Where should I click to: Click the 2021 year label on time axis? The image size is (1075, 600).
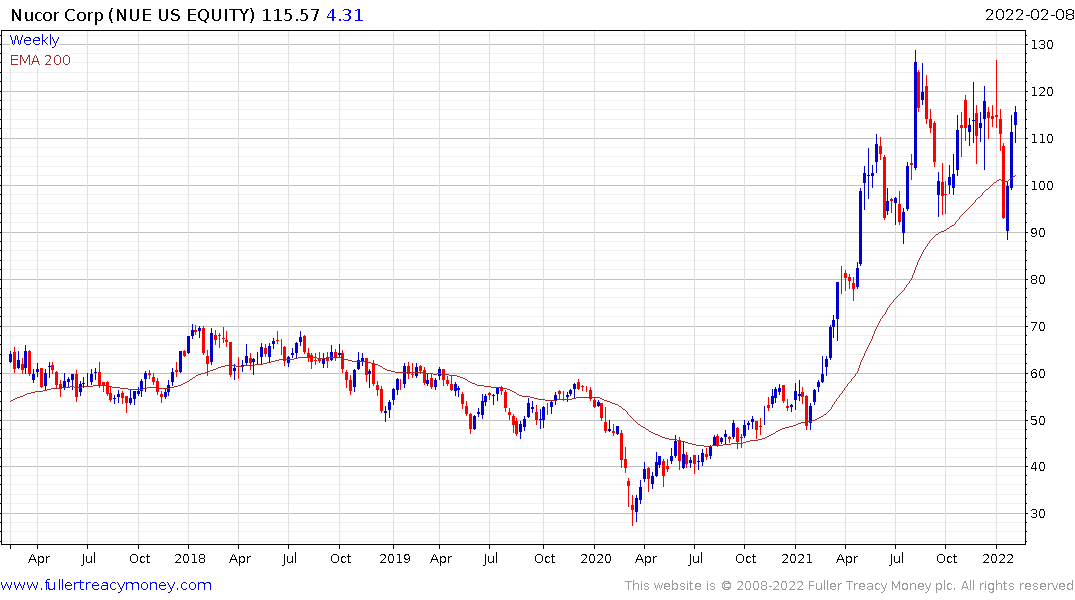tap(797, 558)
